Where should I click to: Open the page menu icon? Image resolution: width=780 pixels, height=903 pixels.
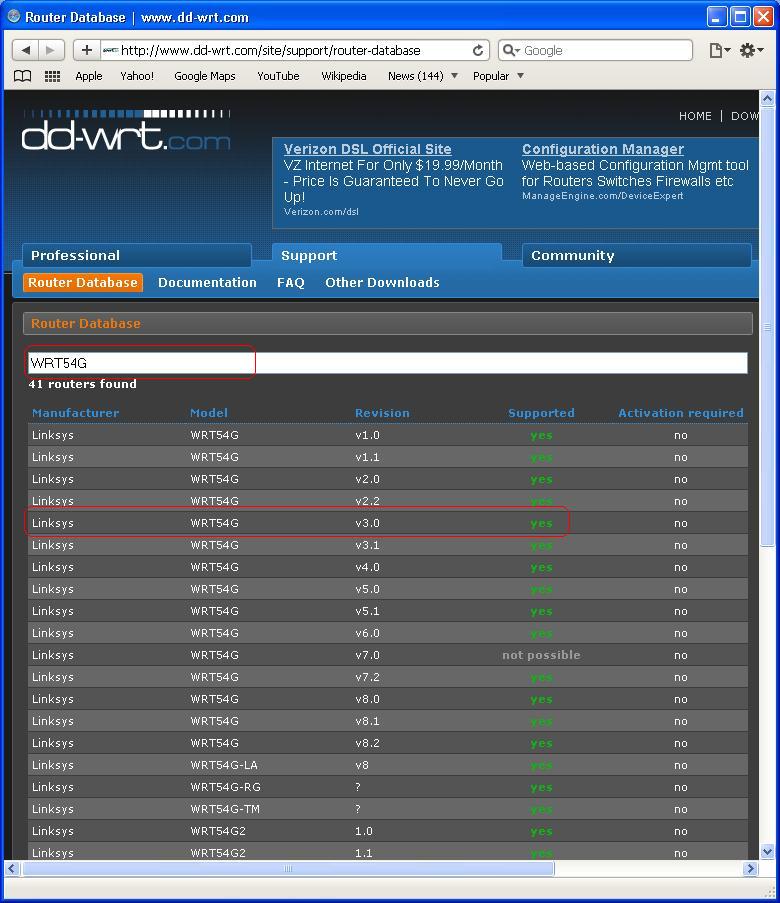tap(719, 51)
